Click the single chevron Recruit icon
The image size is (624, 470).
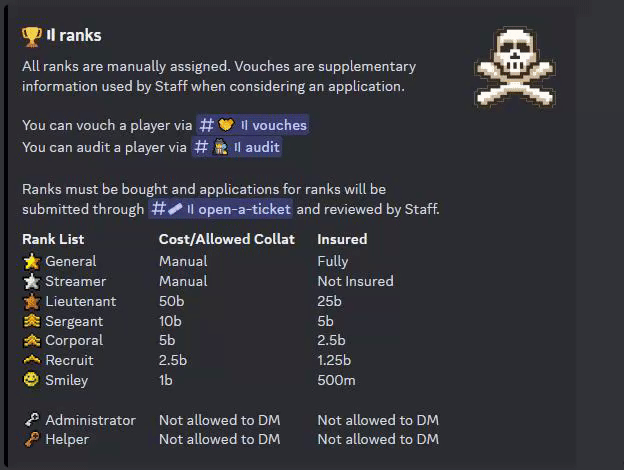[32, 360]
